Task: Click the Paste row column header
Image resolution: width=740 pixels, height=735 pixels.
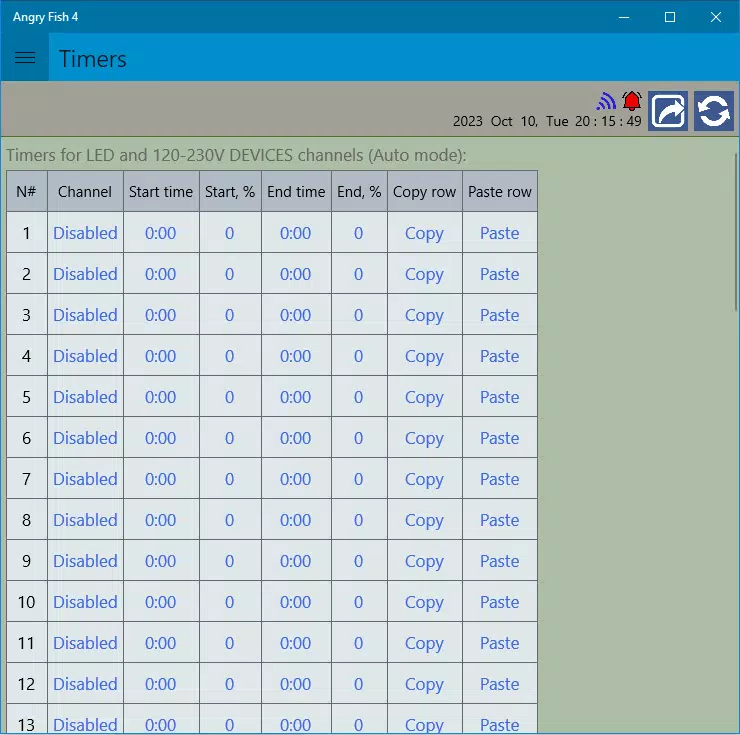Action: pyautogui.click(x=499, y=191)
